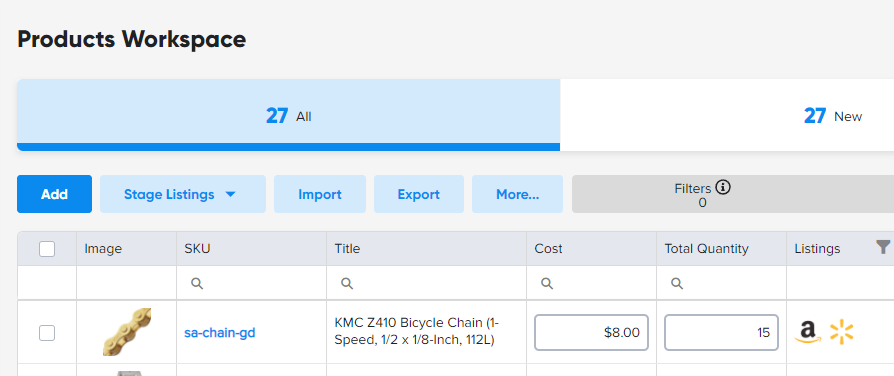Image resolution: width=894 pixels, height=376 pixels.
Task: Click the magnifier icon in SKU search
Action: click(197, 284)
